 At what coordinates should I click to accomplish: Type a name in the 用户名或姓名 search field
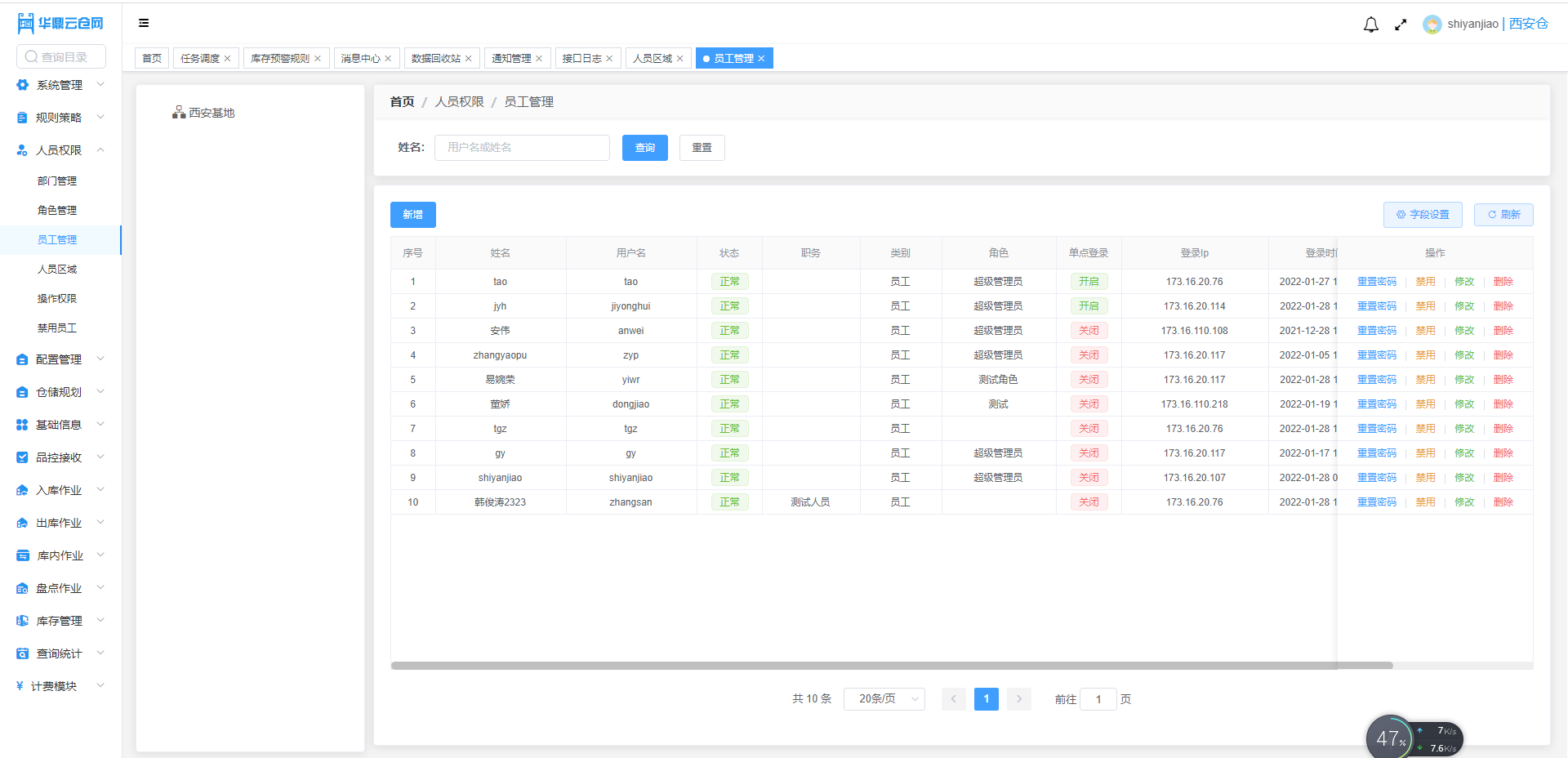[522, 148]
